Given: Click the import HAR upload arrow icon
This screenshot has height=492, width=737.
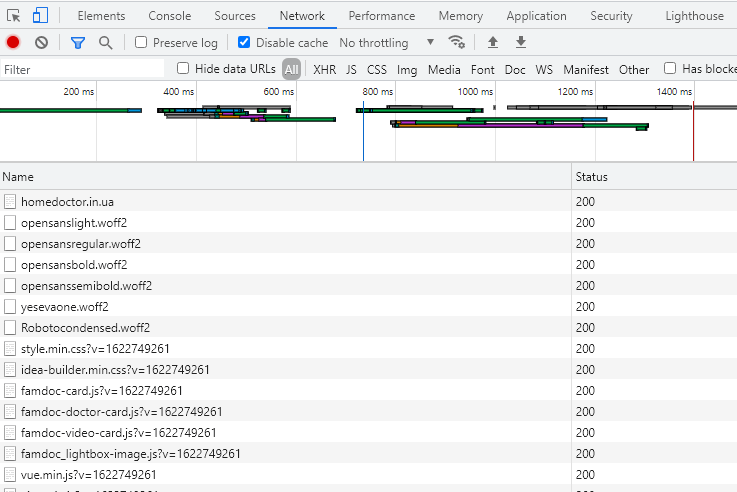Looking at the screenshot, I should pos(493,42).
